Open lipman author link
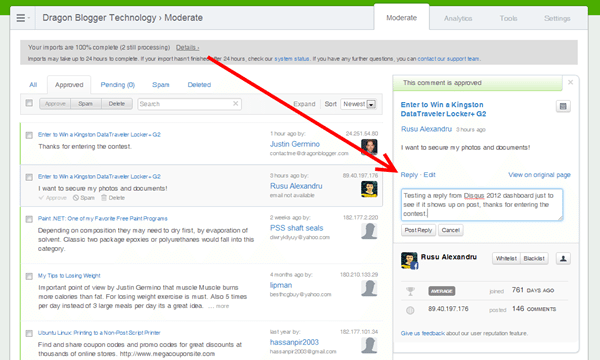Image resolution: width=600 pixels, height=360 pixels. 281,285
